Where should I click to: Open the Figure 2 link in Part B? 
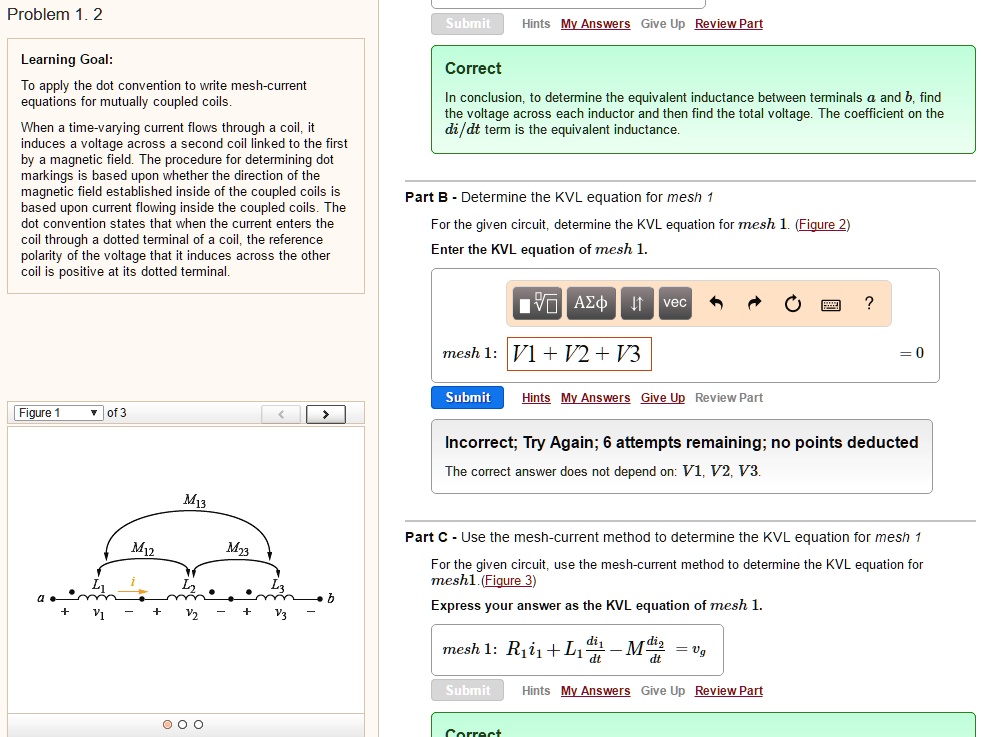[x=822, y=224]
